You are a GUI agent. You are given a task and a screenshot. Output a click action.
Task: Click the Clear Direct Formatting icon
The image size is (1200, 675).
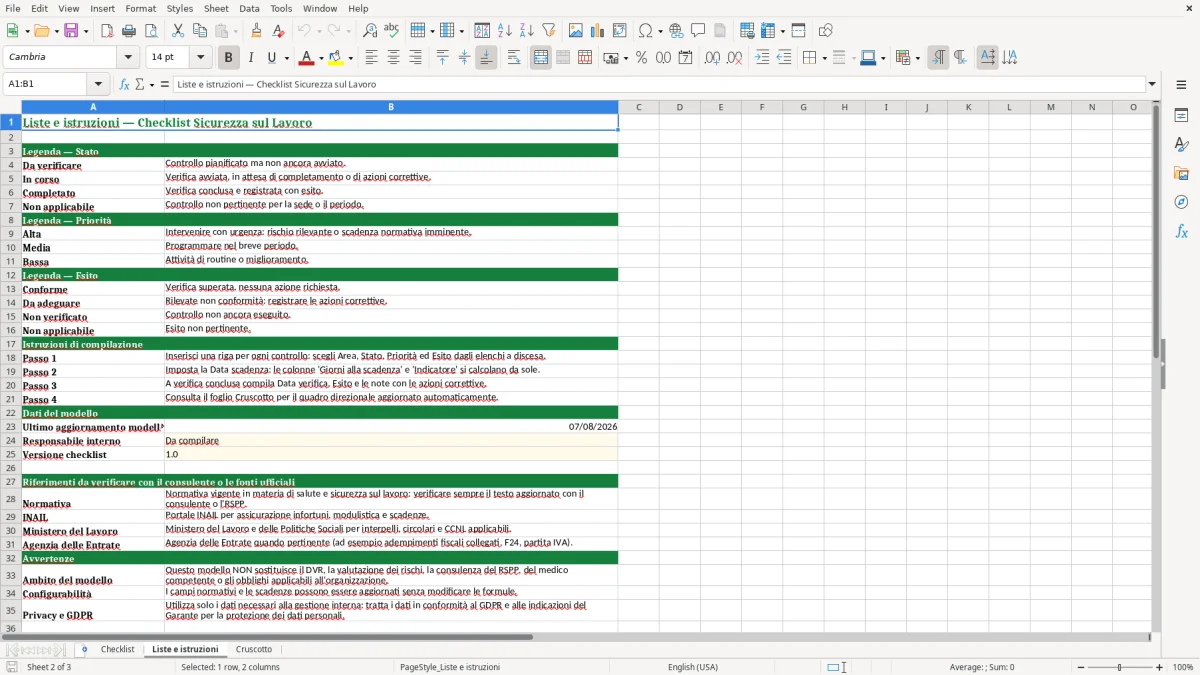[278, 31]
